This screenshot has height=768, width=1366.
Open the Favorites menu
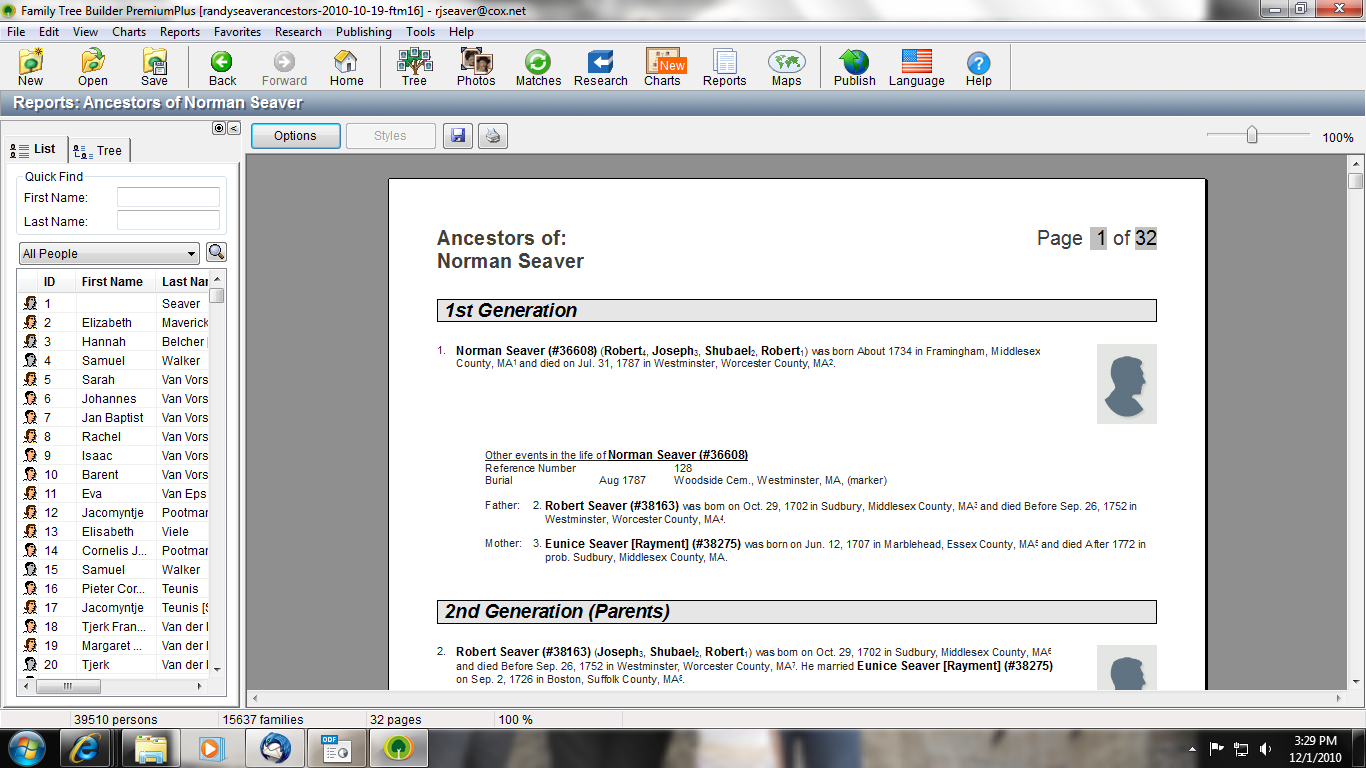237,32
